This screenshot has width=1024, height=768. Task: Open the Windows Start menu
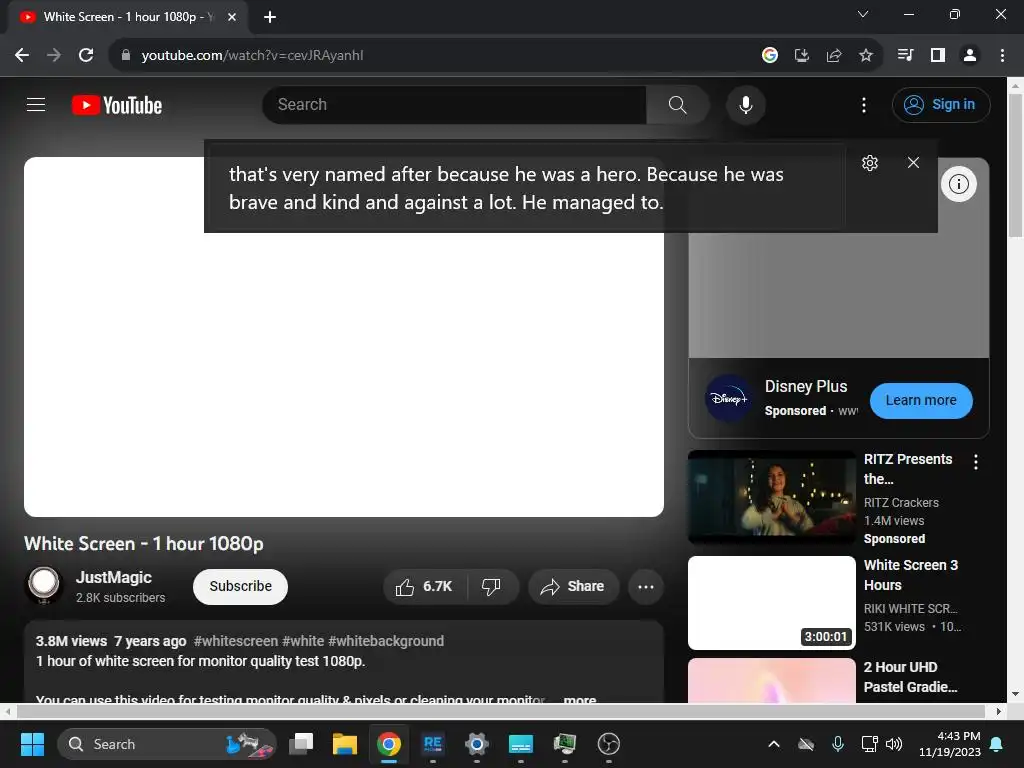(x=32, y=744)
